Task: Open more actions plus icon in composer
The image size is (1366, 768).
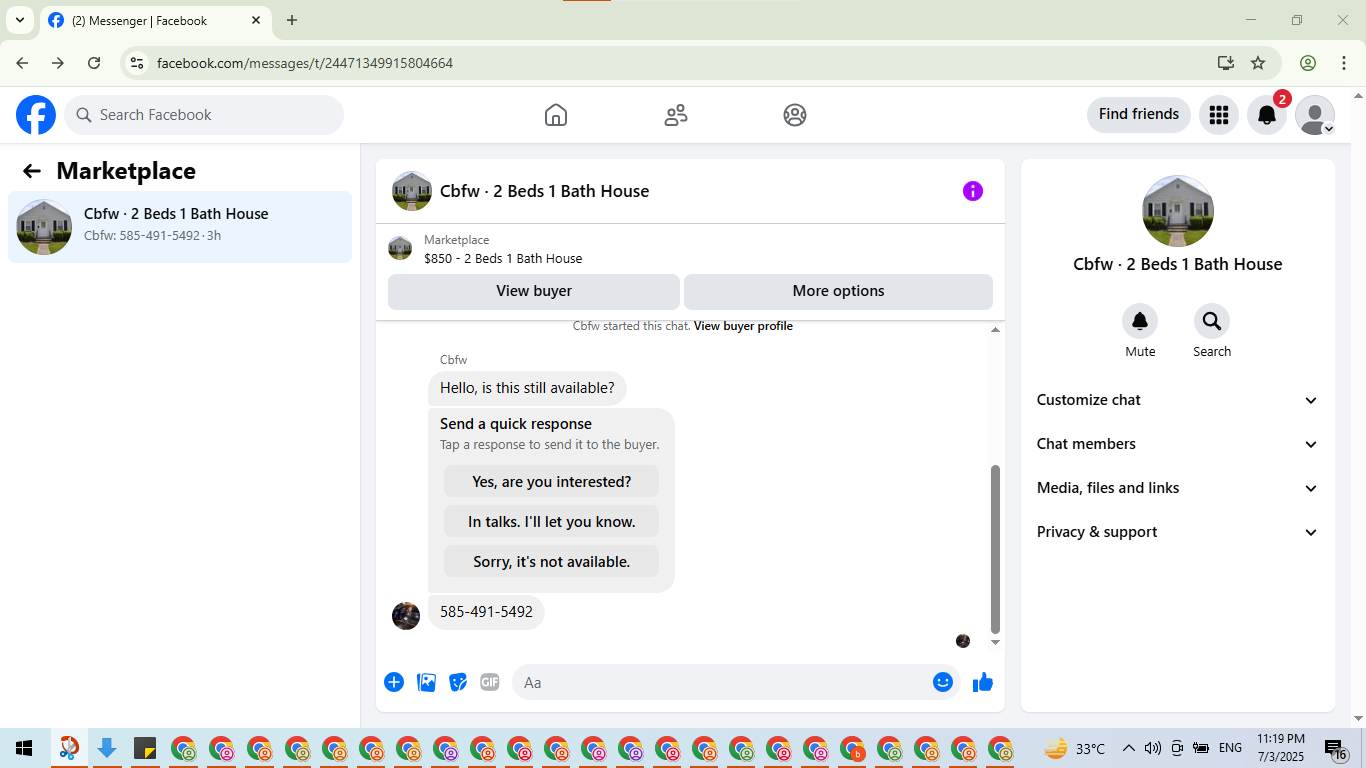Action: pyautogui.click(x=394, y=682)
